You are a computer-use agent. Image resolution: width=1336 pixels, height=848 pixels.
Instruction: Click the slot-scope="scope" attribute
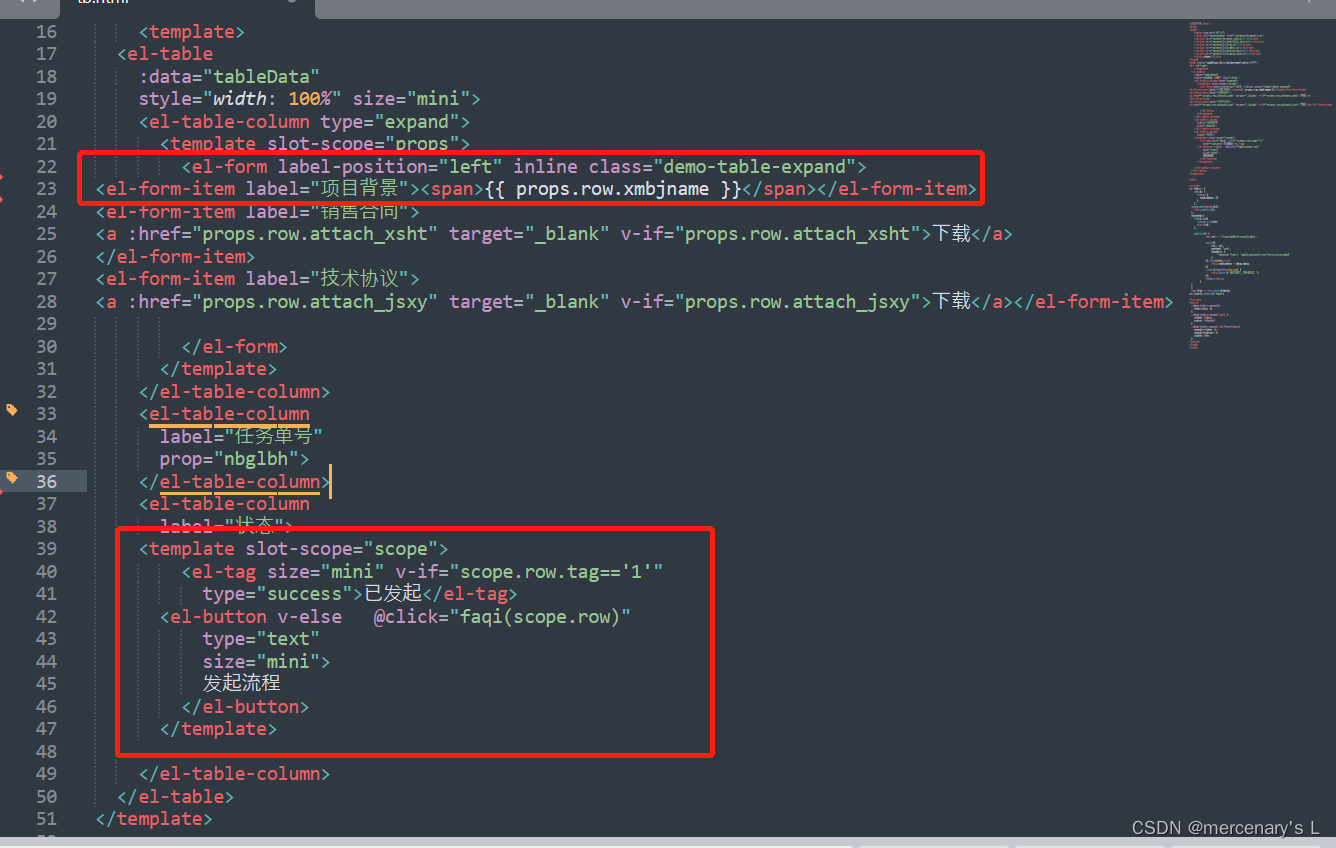coord(341,549)
